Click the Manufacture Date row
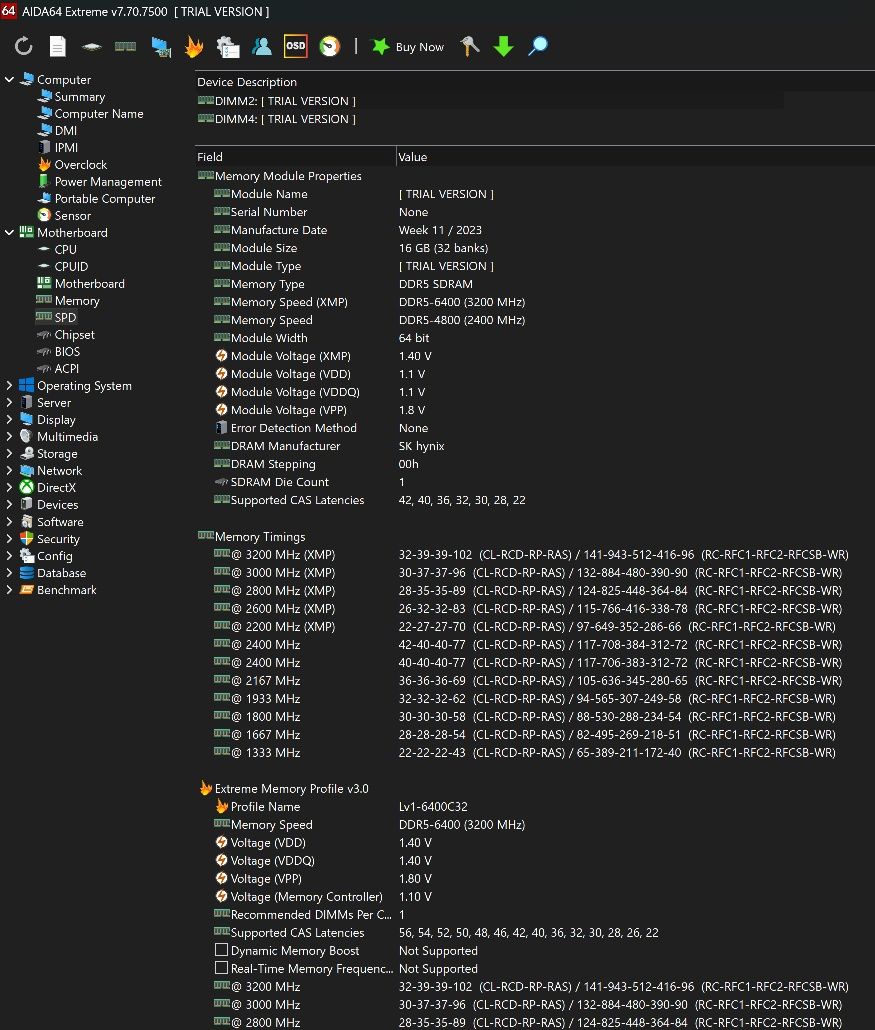Screen dimensions: 875x1030 click(x=348, y=231)
